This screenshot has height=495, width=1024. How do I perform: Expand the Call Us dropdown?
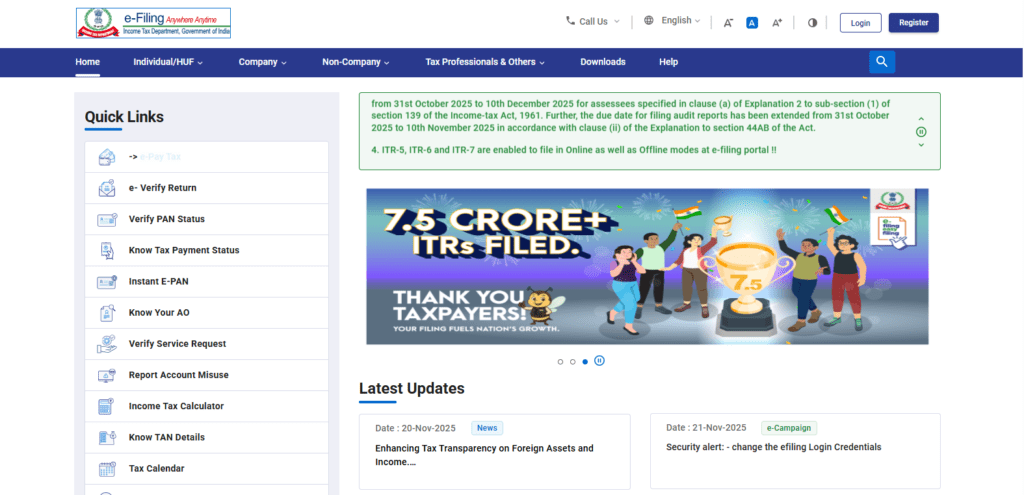tap(593, 21)
